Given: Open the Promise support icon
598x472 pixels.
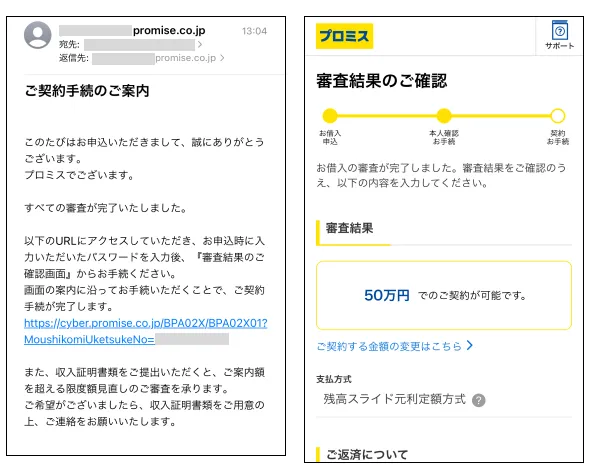Looking at the screenshot, I should (x=559, y=31).
